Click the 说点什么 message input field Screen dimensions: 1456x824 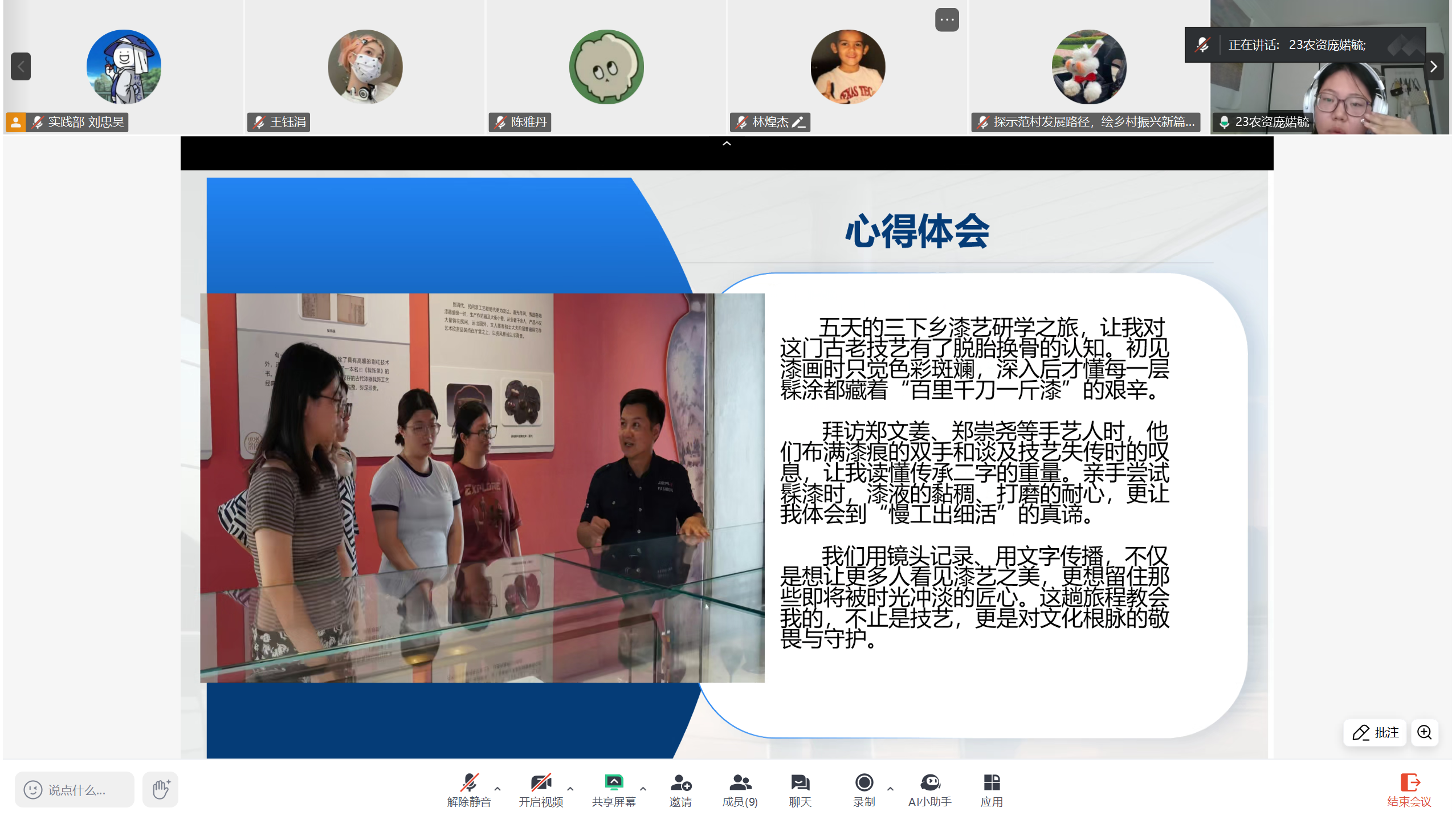[x=76, y=790]
